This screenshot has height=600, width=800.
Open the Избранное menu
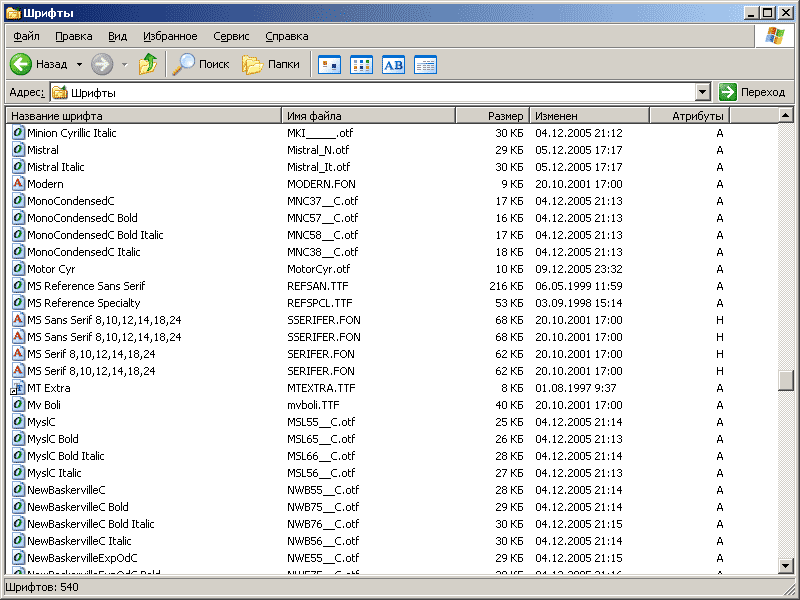pos(170,36)
